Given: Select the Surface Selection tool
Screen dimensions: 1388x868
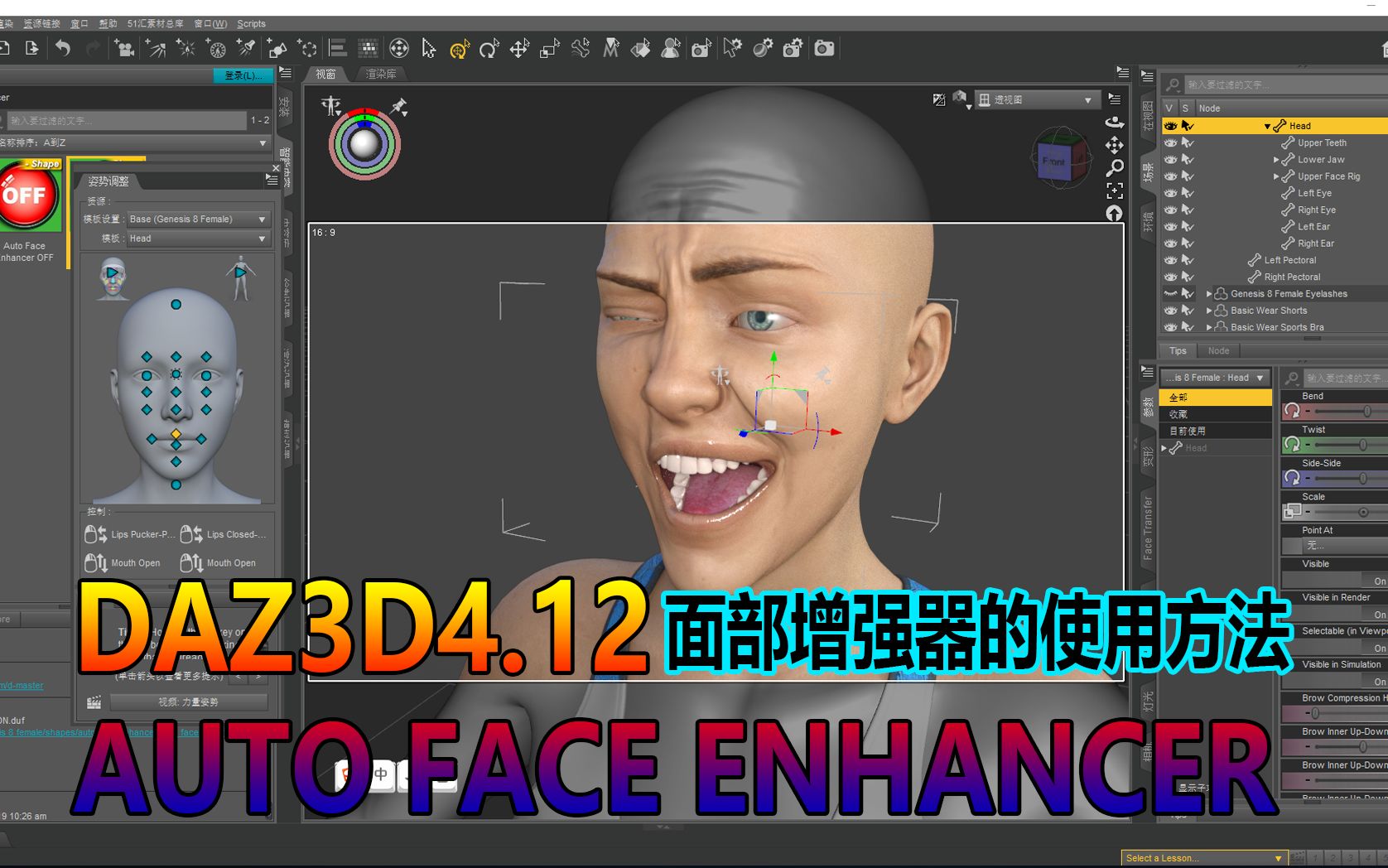Looking at the screenshot, I should point(642,50).
